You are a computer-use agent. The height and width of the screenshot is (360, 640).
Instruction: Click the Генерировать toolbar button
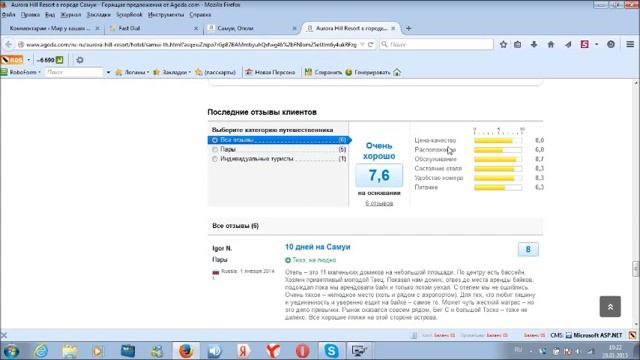pos(368,72)
